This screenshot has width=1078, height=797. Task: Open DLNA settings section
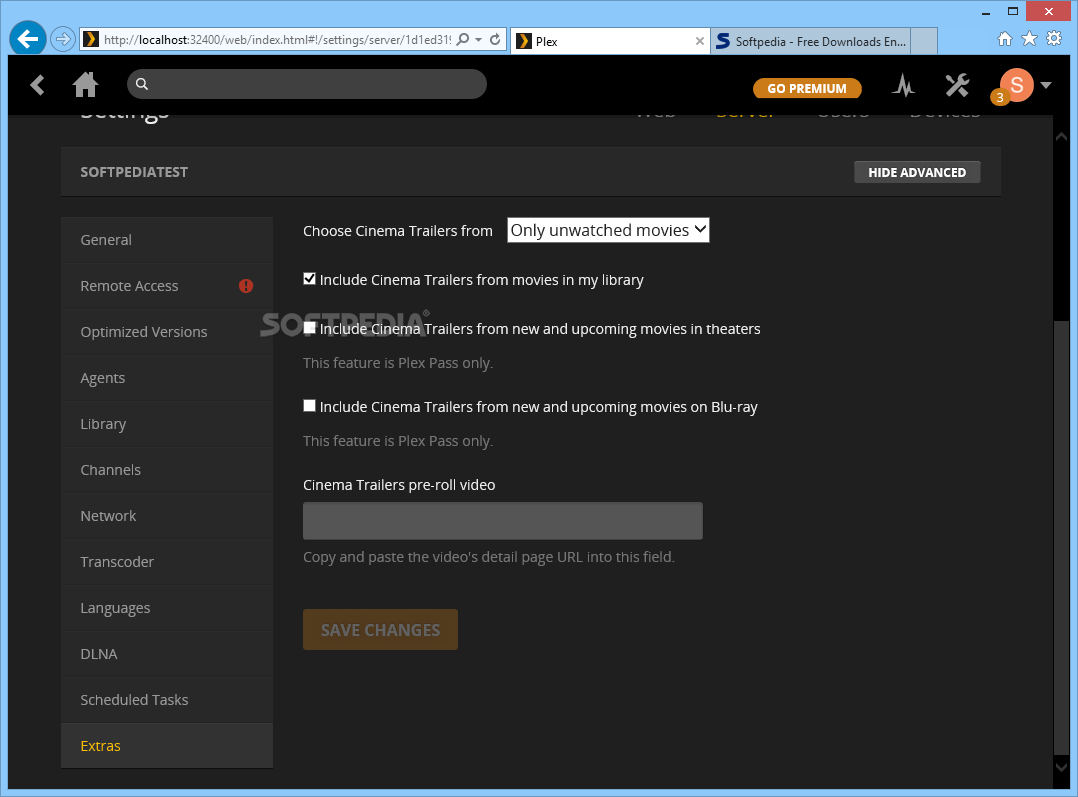(167, 654)
